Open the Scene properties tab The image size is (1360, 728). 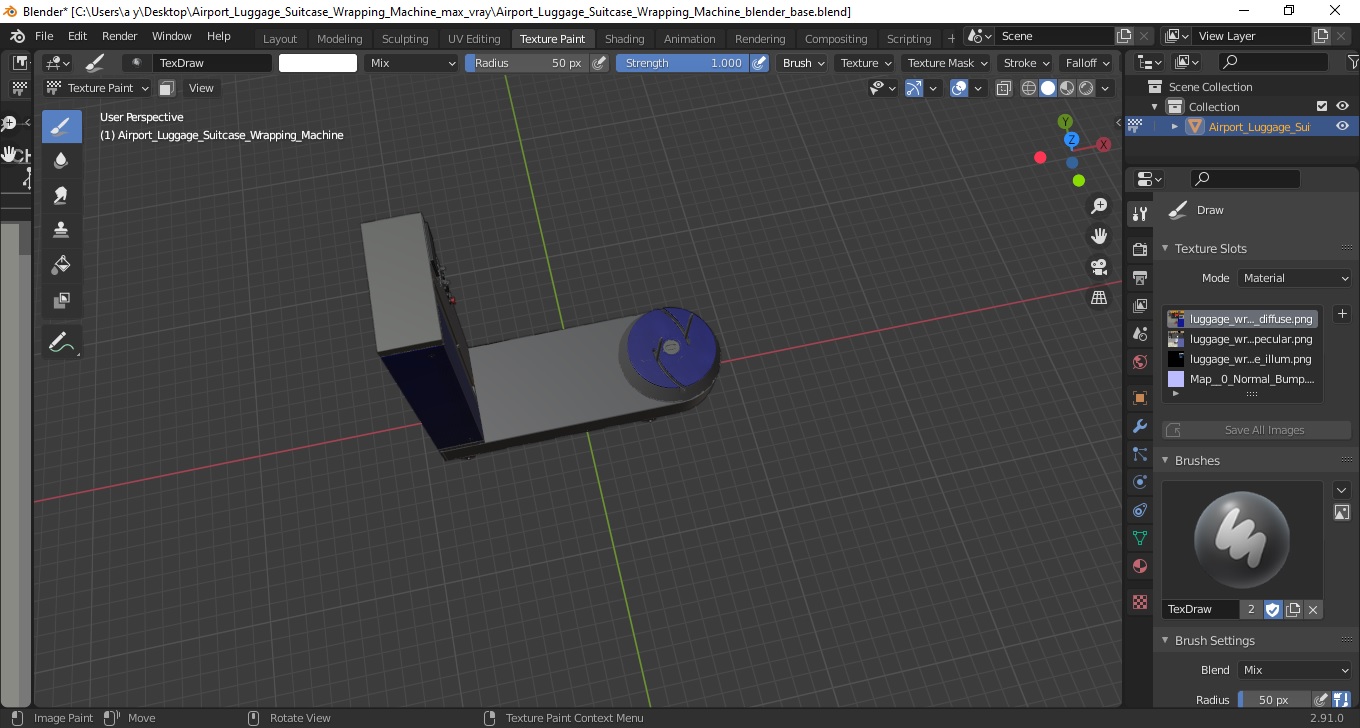[1139, 334]
